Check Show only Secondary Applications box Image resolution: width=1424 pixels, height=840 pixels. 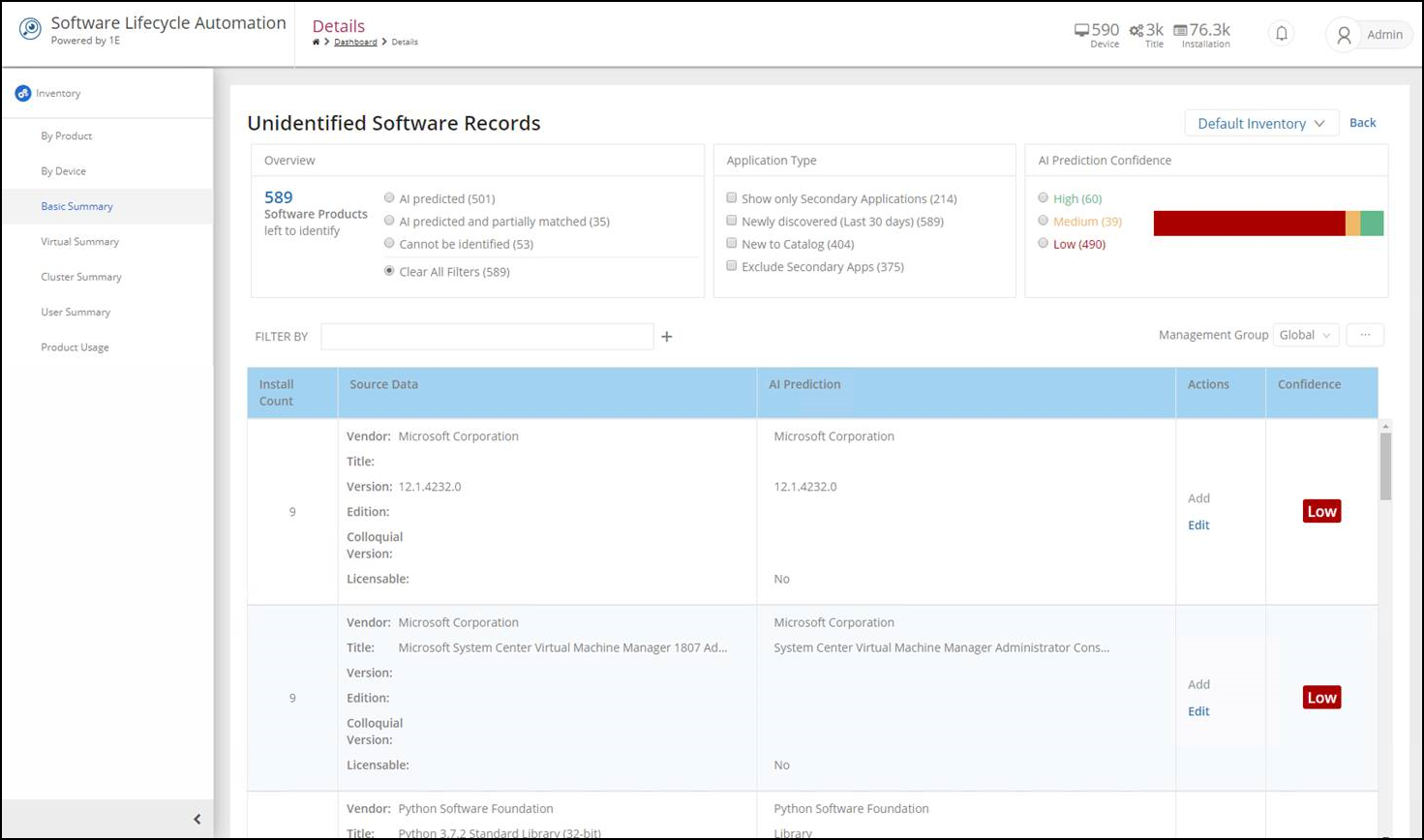click(x=732, y=198)
